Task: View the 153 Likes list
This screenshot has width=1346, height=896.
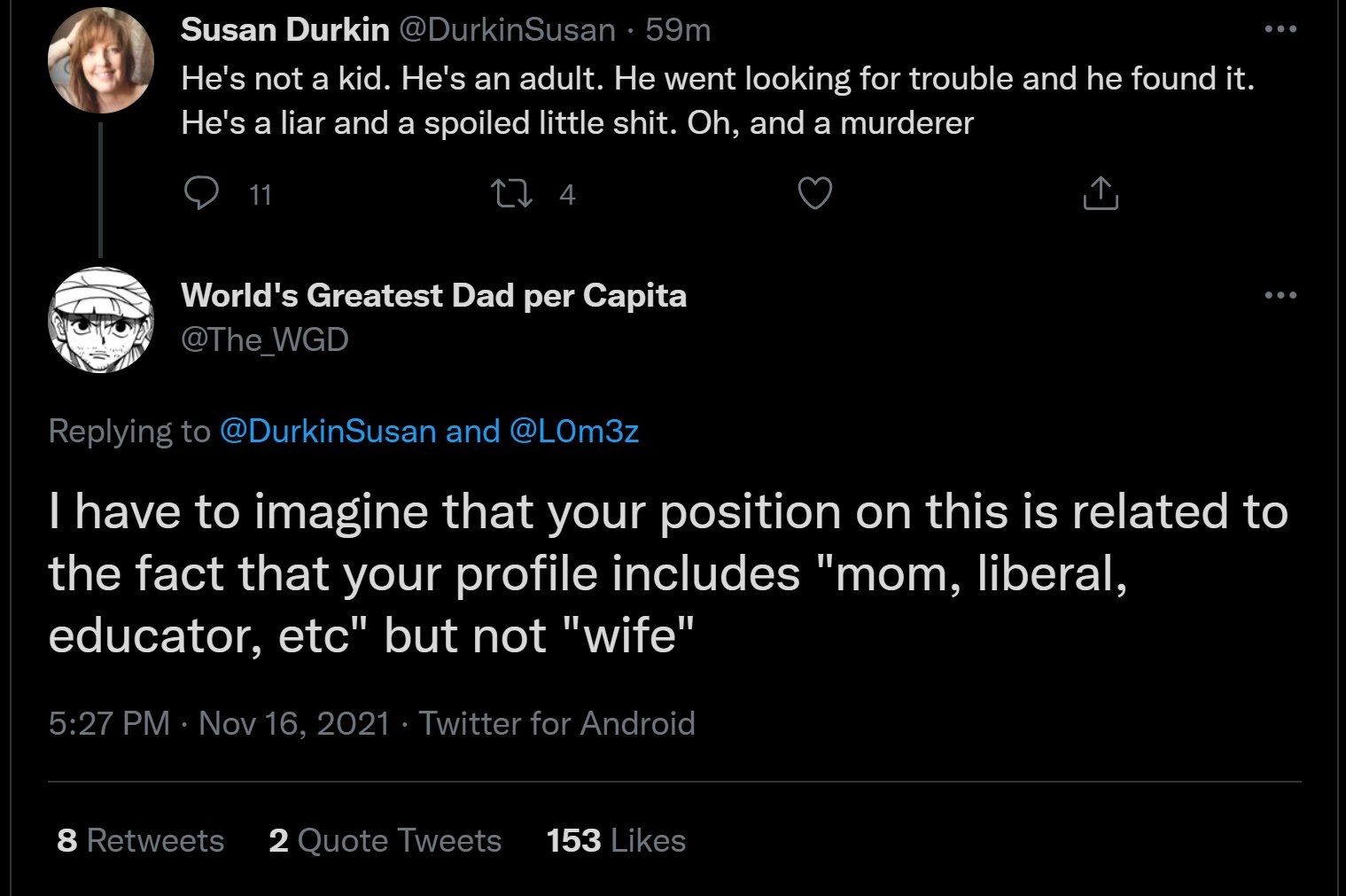Action: click(616, 840)
